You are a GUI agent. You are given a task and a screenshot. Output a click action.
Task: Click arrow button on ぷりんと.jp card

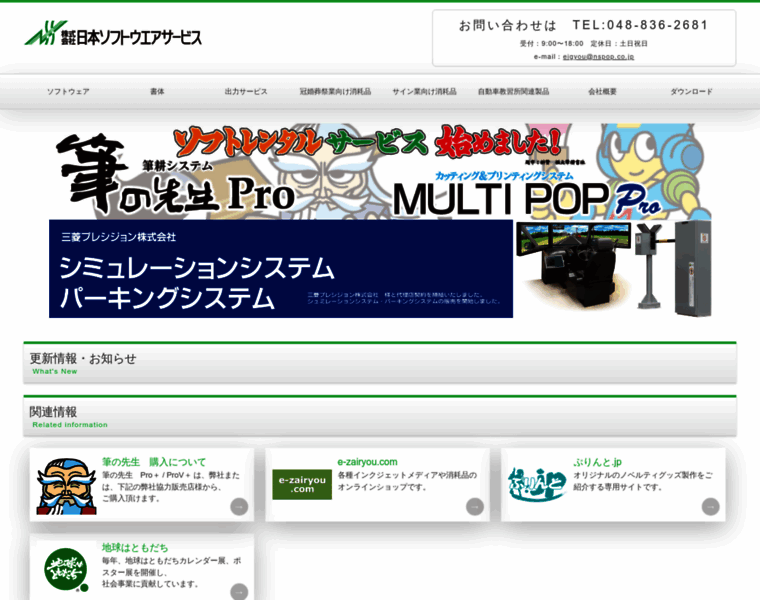pyautogui.click(x=710, y=506)
